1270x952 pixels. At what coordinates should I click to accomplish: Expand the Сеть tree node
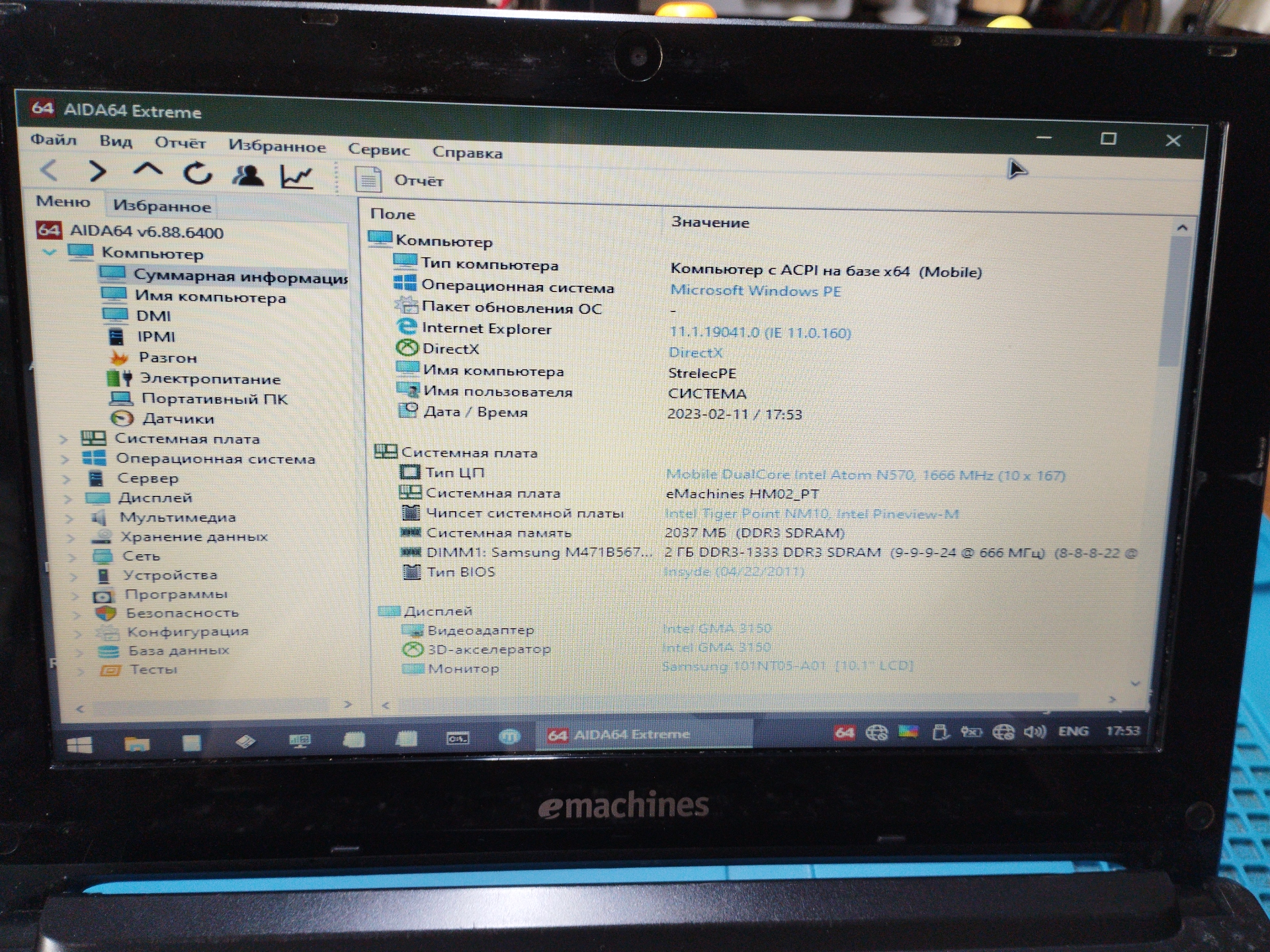[71, 557]
